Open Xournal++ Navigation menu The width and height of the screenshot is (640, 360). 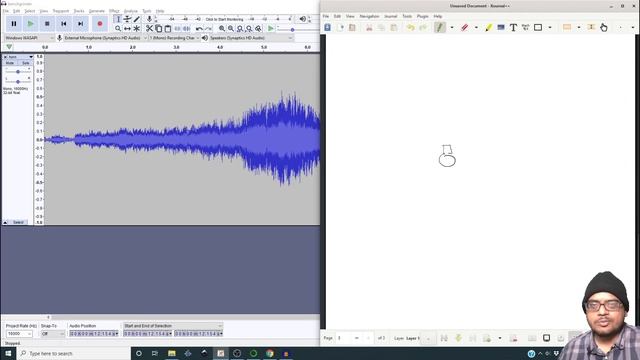[369, 16]
